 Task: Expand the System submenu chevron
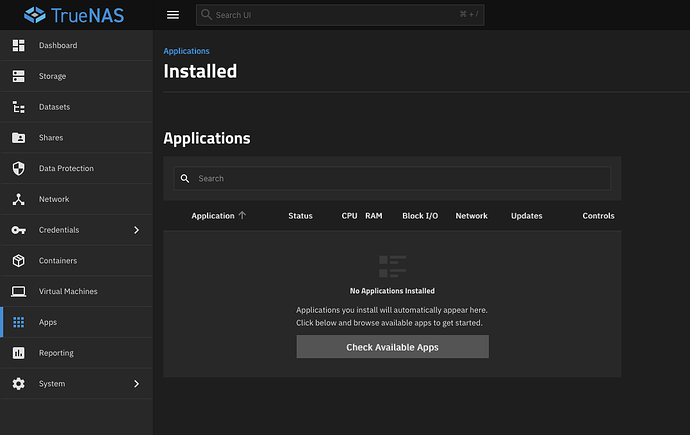(137, 384)
